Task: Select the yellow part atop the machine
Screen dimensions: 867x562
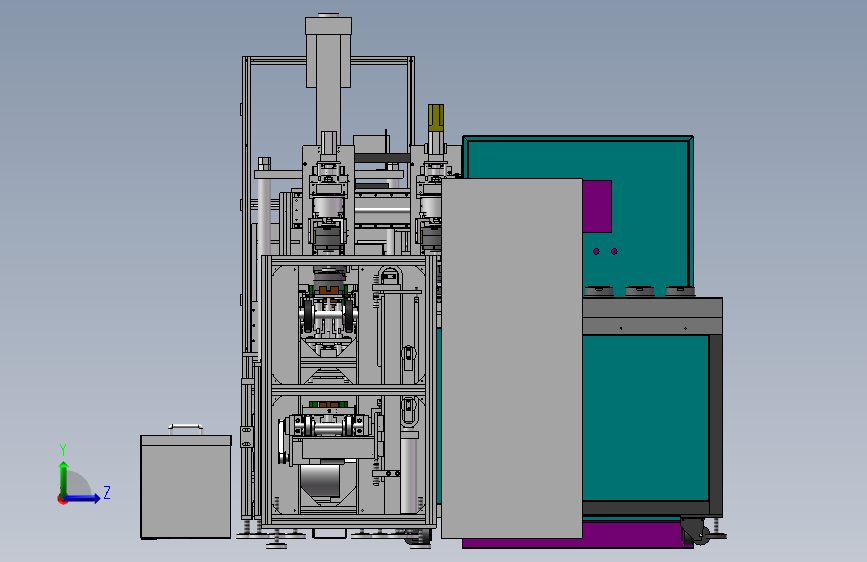Action: click(x=436, y=118)
